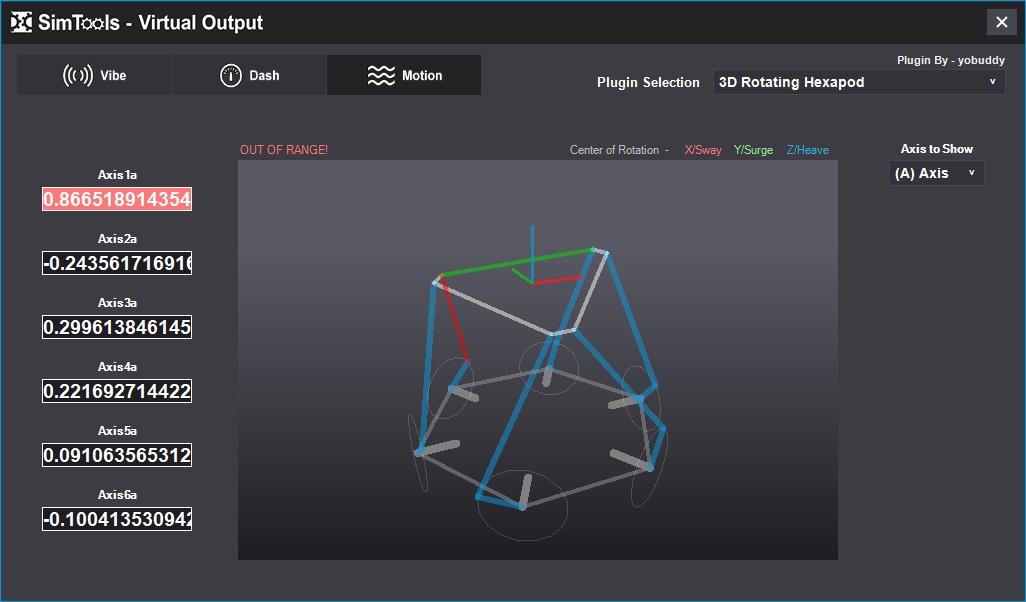Click the Axis2a value field

click(117, 263)
